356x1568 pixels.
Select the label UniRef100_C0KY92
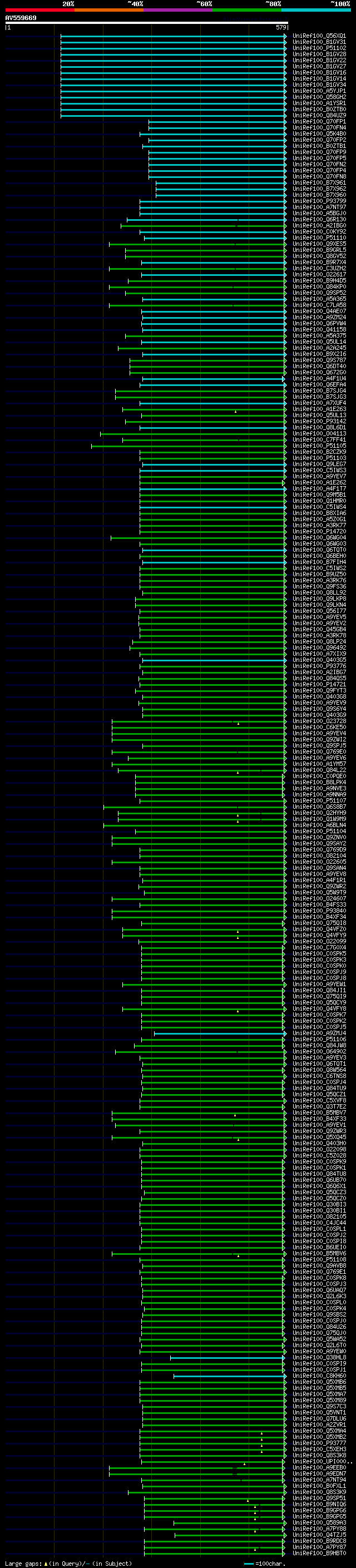coord(319,232)
